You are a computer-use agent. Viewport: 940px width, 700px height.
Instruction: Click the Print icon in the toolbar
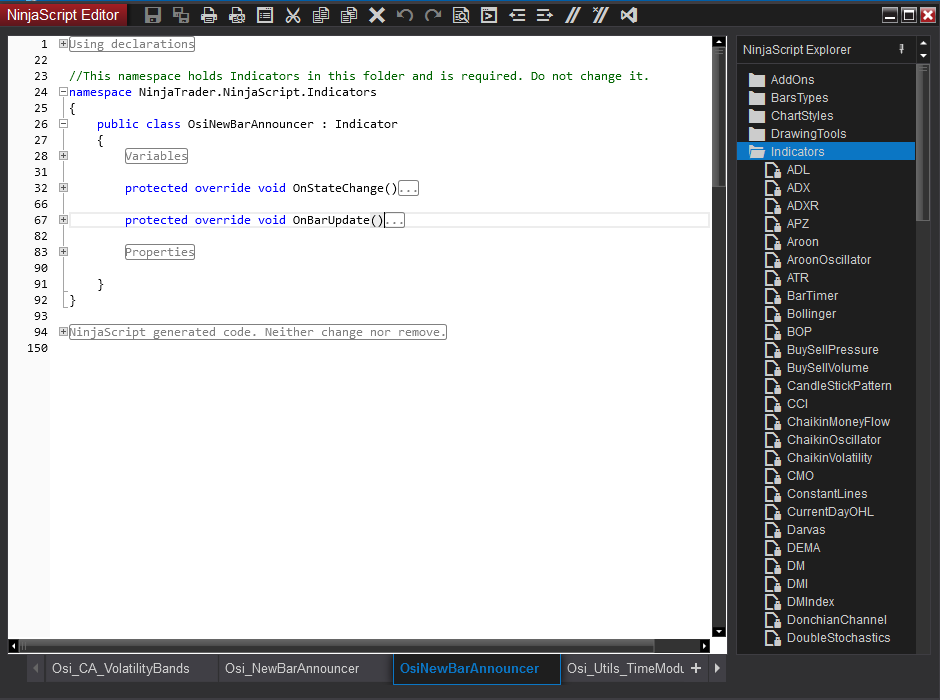209,15
